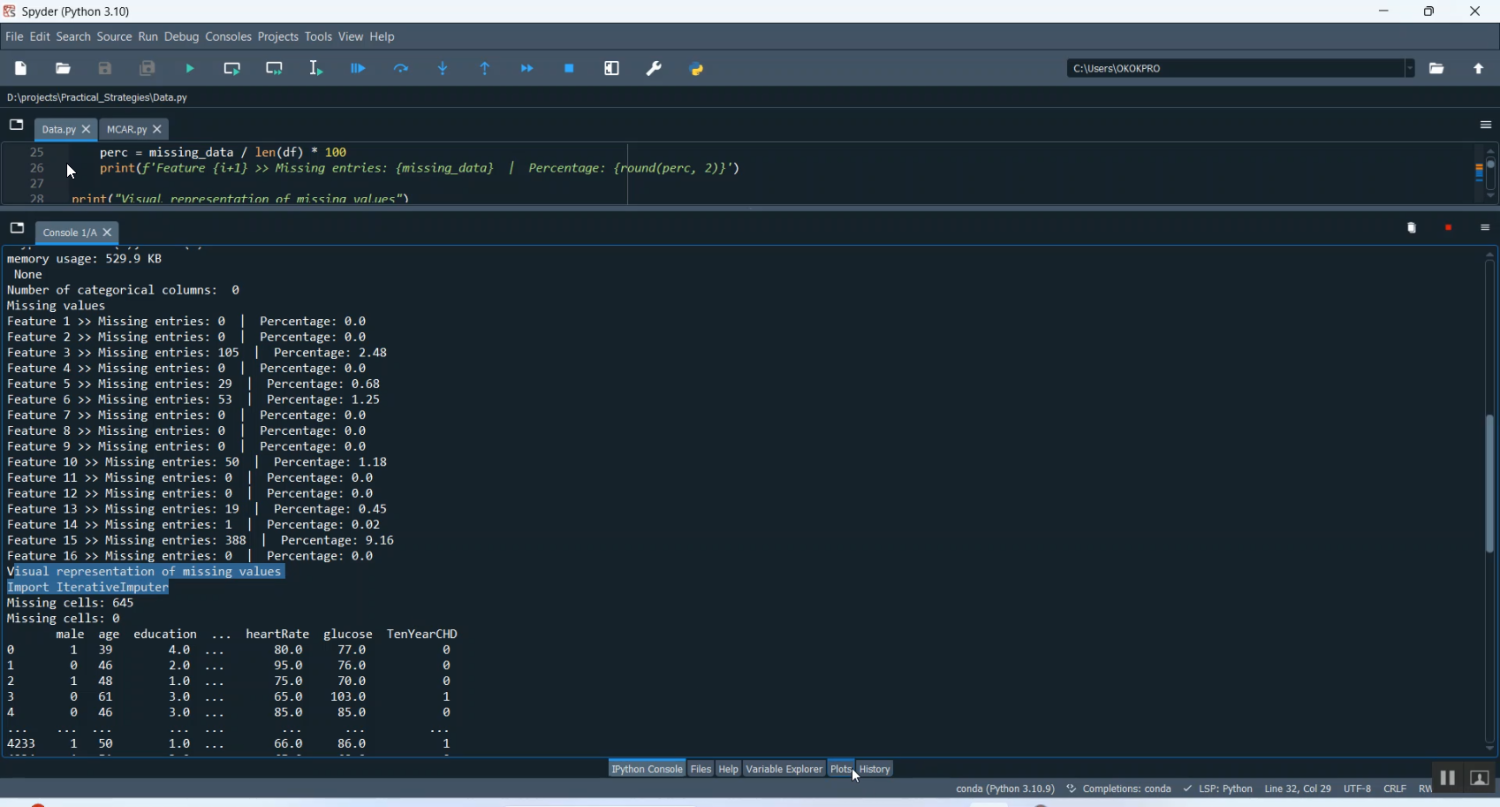Image resolution: width=1500 pixels, height=807 pixels.
Task: Switch to the Plots pane
Action: [840, 769]
